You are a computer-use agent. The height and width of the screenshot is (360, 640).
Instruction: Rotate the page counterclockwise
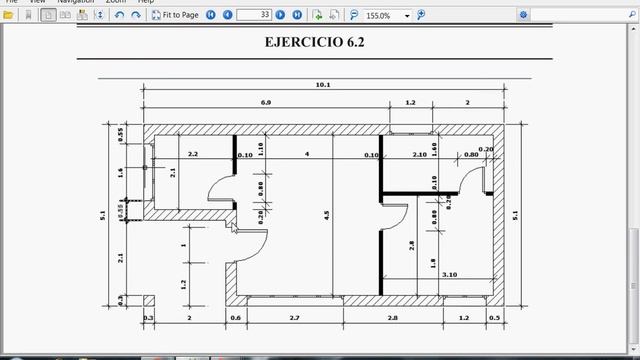coord(119,16)
